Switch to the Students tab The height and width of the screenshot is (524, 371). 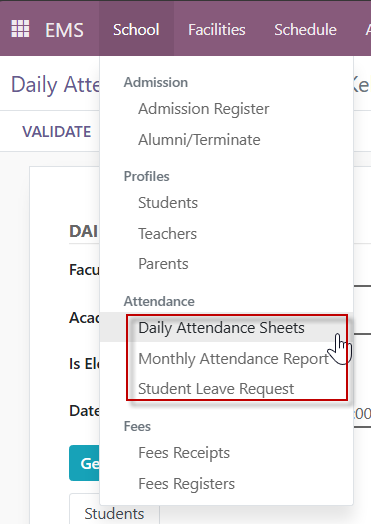click(x=114, y=513)
